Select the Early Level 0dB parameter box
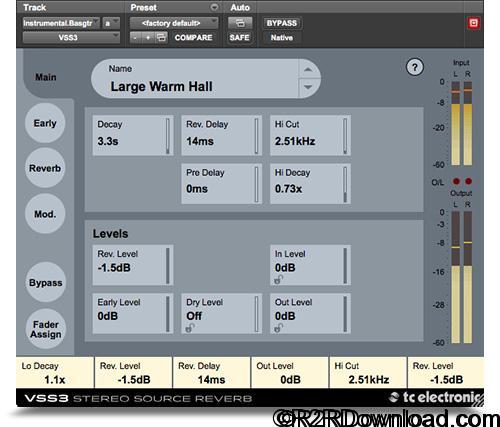This screenshot has height=427, width=500. (x=133, y=313)
